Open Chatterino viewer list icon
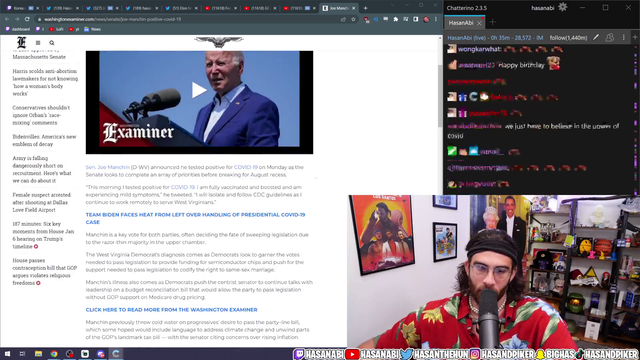Viewport: 640px width, 360px height. (x=609, y=38)
